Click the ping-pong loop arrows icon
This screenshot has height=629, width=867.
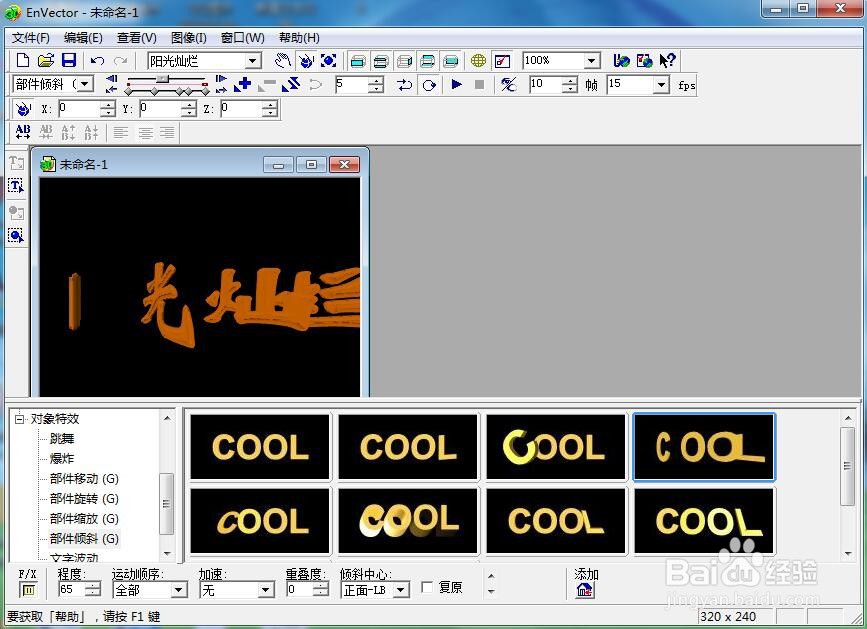point(404,85)
